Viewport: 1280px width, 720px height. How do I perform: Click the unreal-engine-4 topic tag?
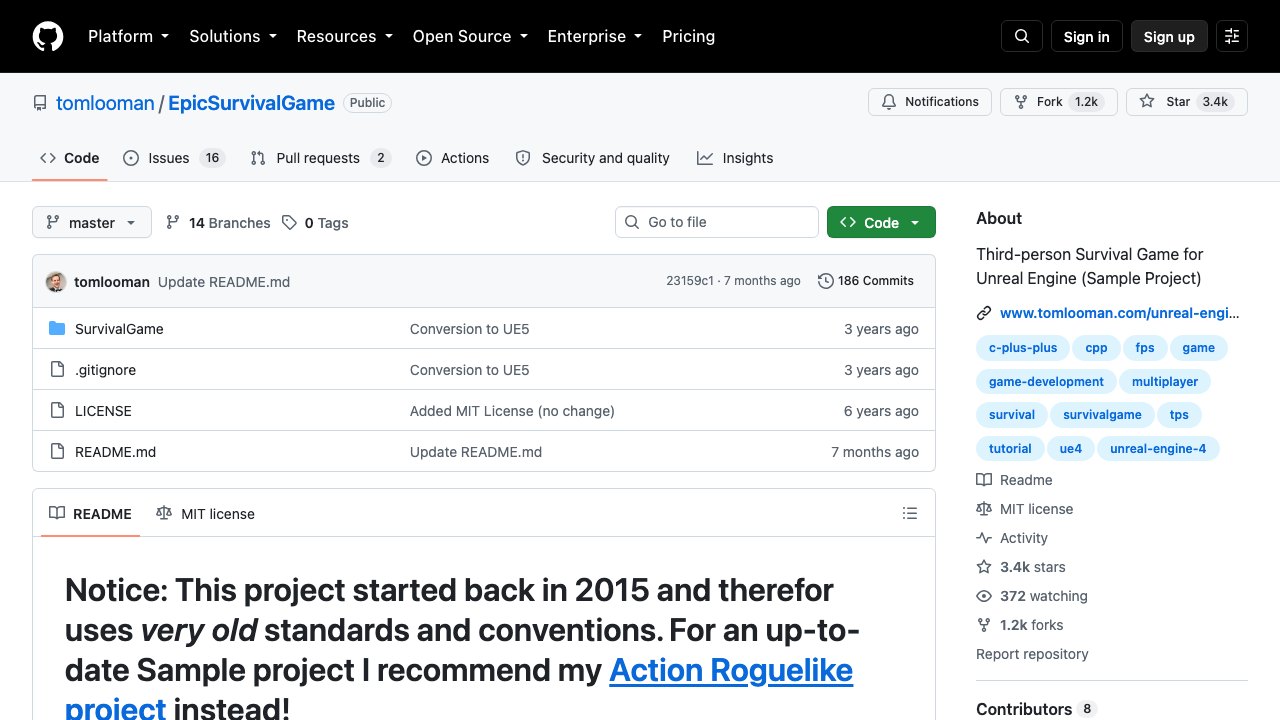[x=1158, y=449]
